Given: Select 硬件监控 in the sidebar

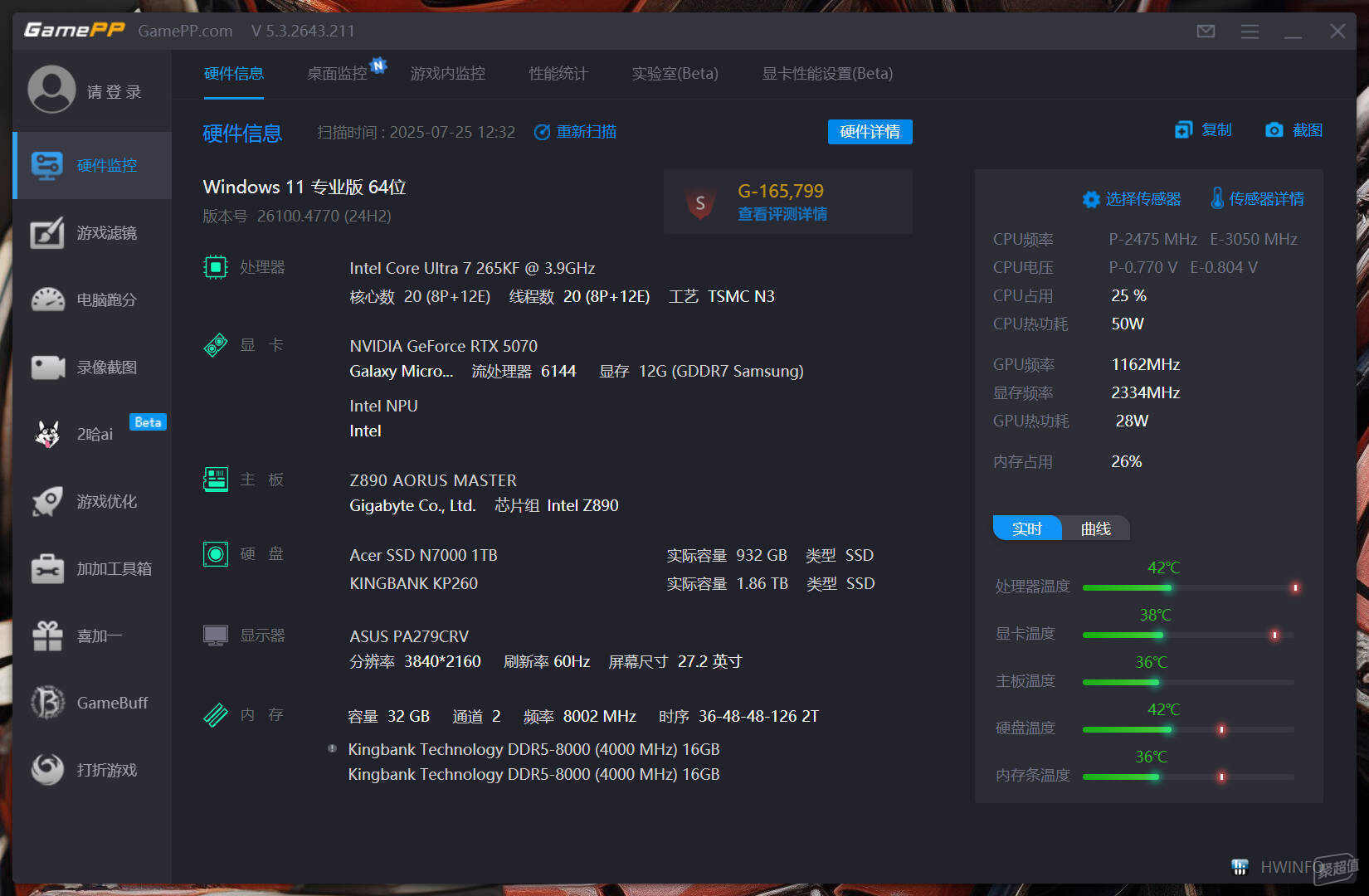Looking at the screenshot, I should coord(92,165).
